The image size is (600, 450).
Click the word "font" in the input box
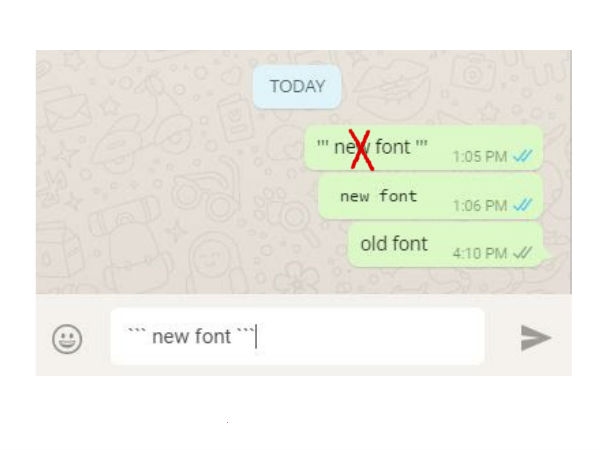(213, 336)
